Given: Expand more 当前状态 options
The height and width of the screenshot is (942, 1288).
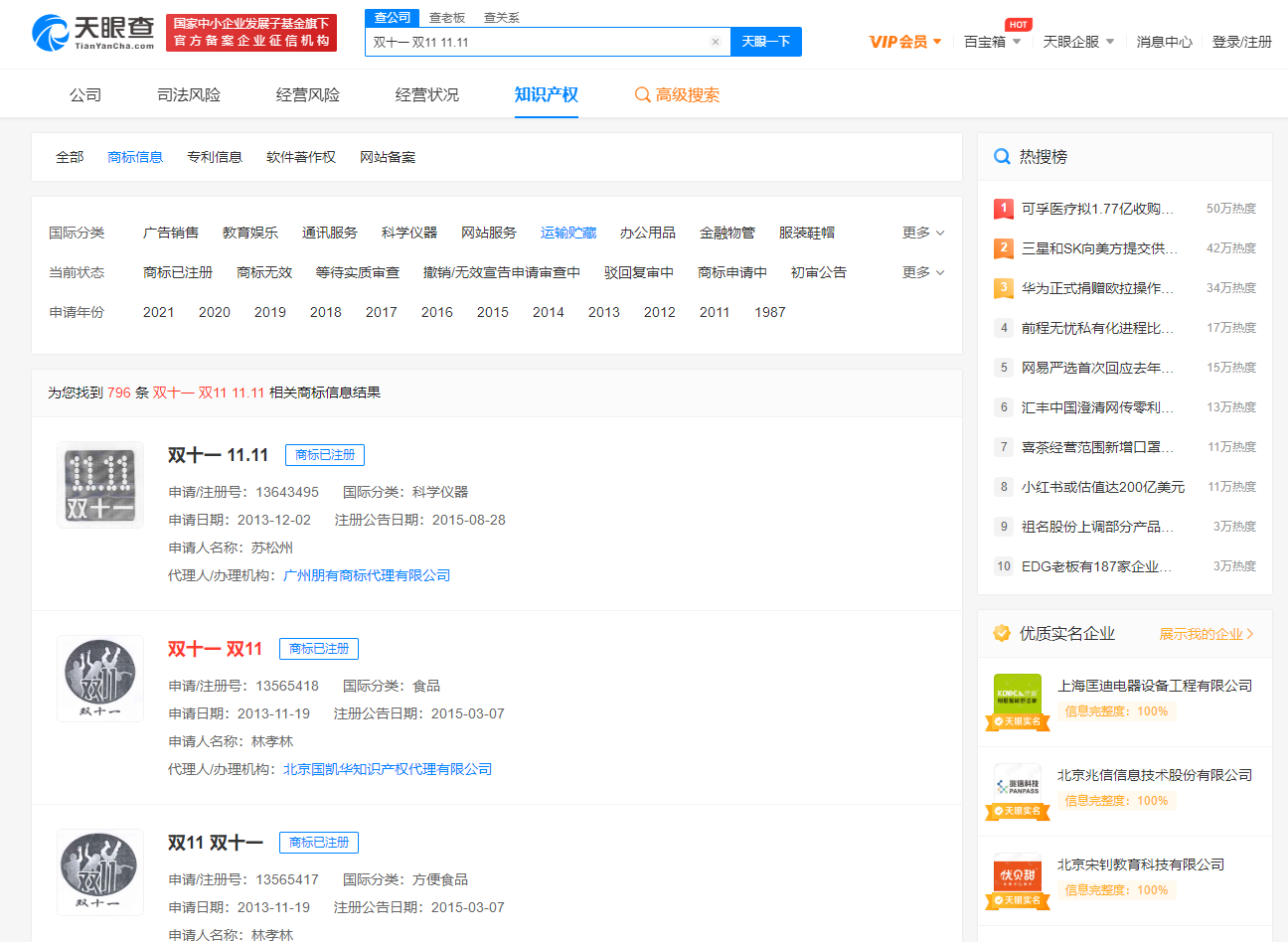Looking at the screenshot, I should (x=923, y=272).
